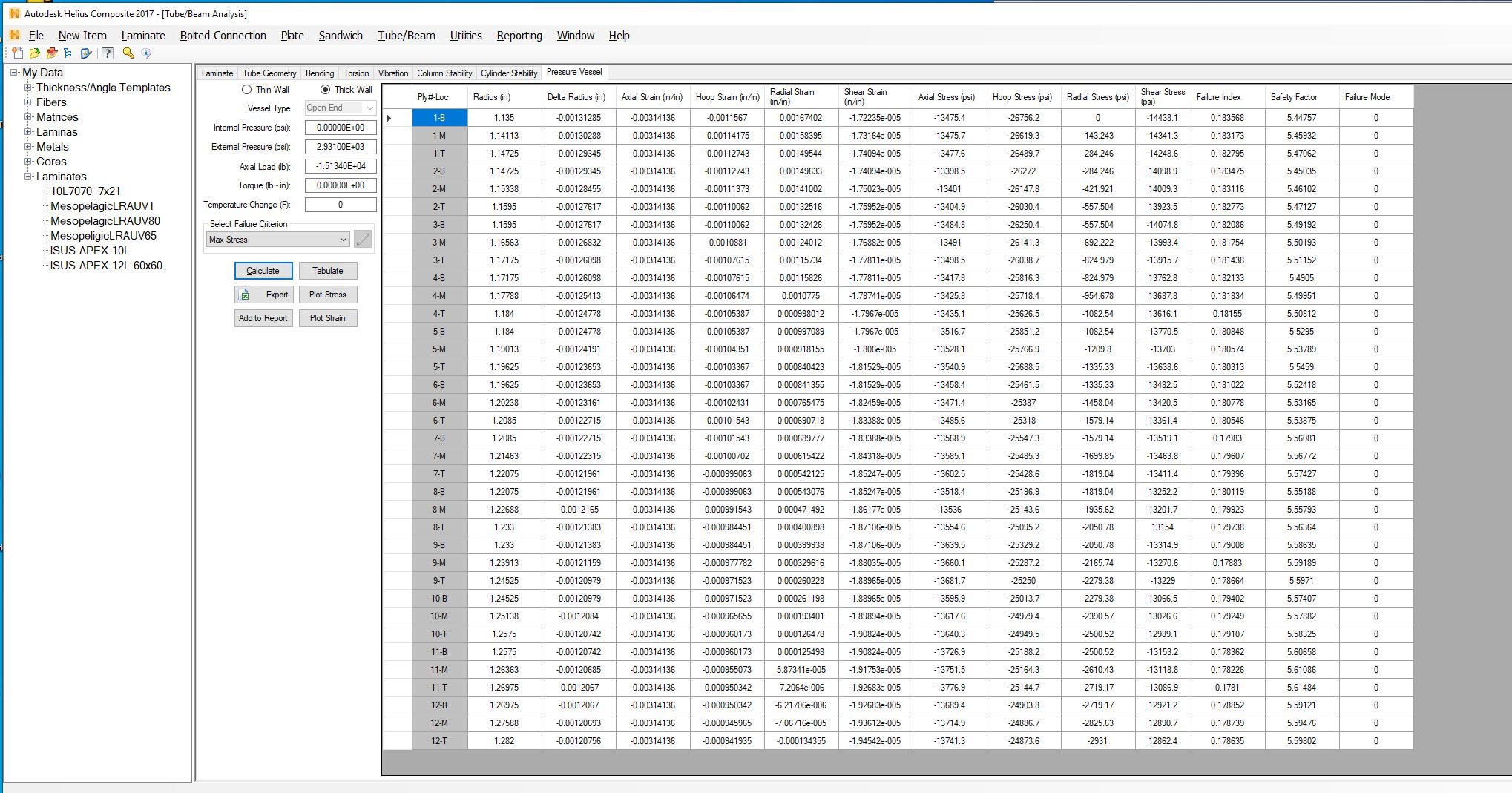Click the Torque input field
1512x793 pixels.
pyautogui.click(x=341, y=185)
